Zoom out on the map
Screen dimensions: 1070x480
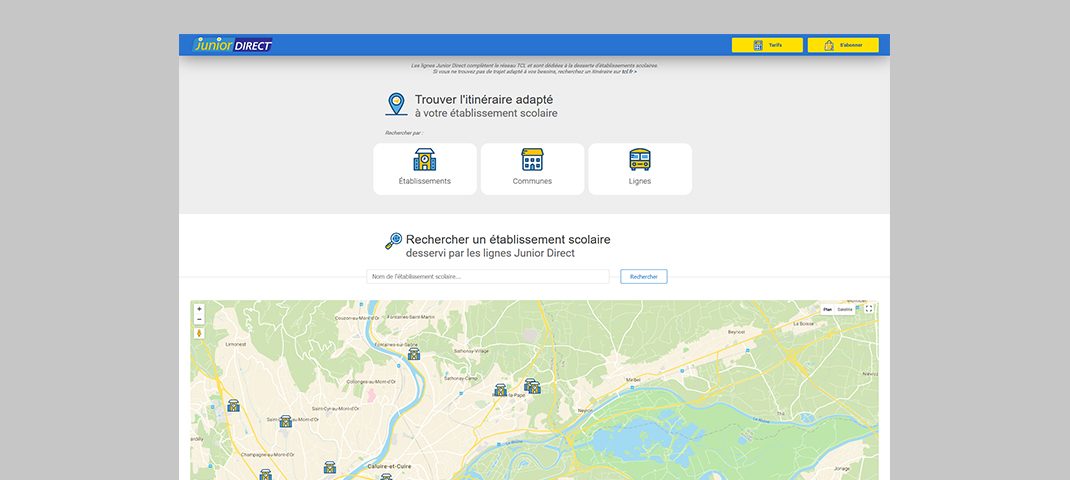199,320
